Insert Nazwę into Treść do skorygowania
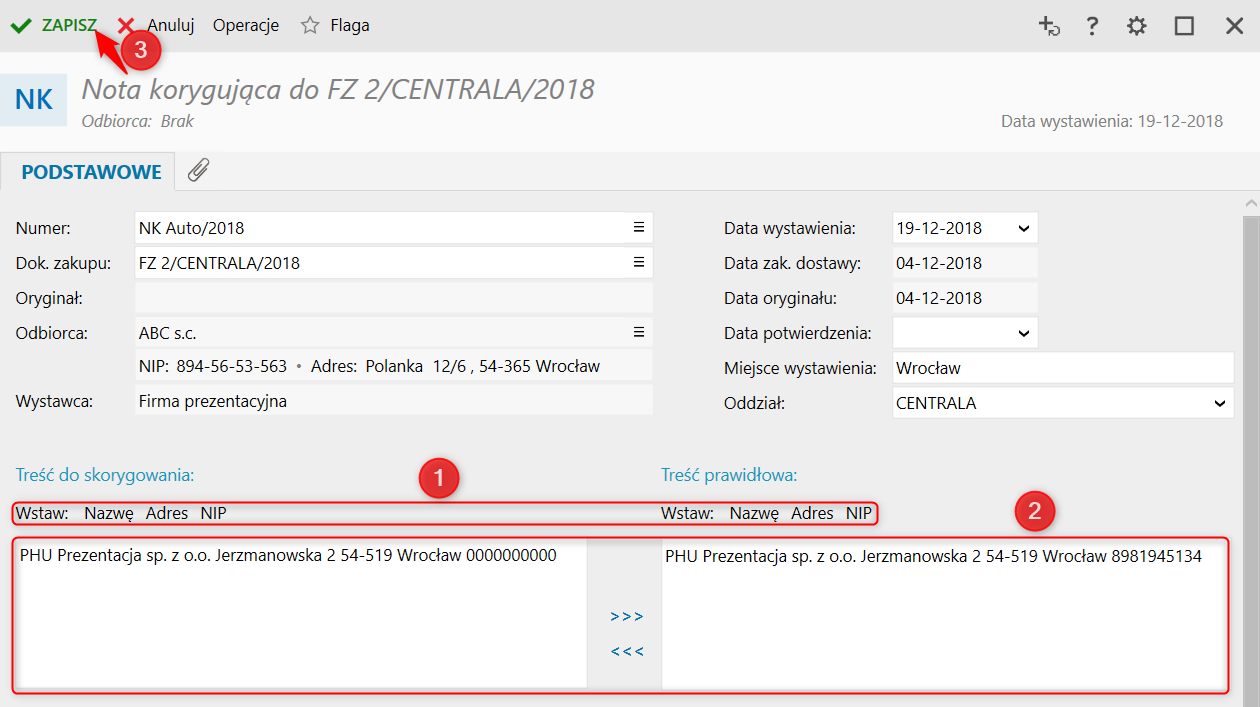 pyautogui.click(x=109, y=513)
